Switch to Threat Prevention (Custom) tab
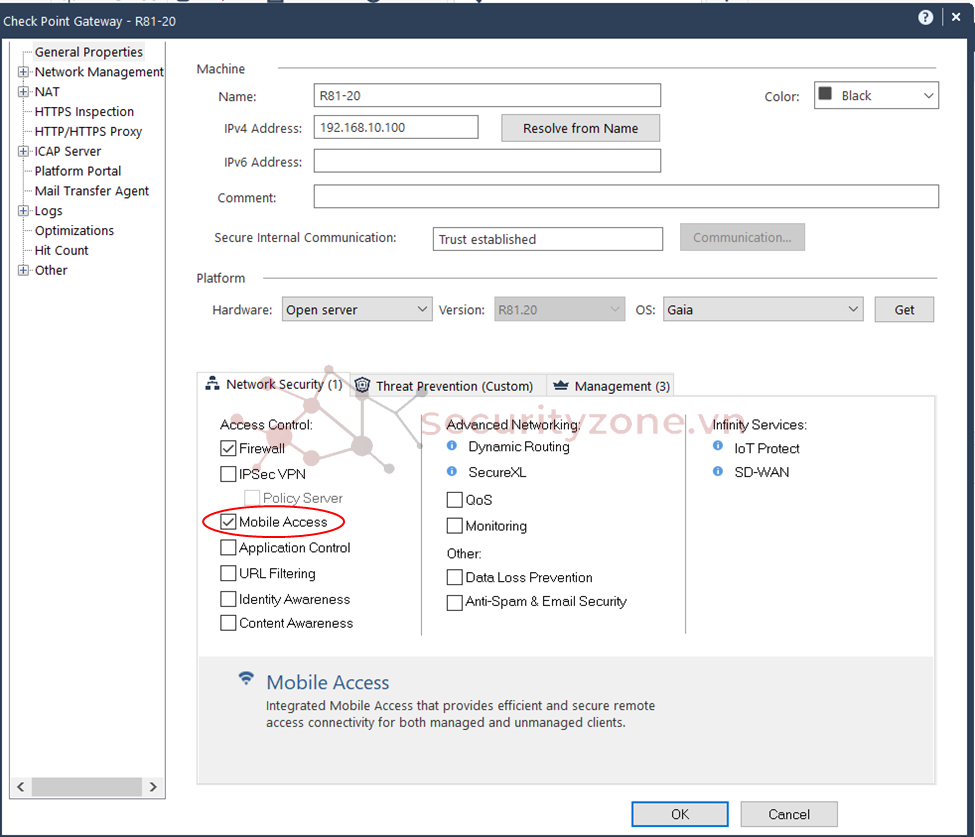 [x=447, y=386]
